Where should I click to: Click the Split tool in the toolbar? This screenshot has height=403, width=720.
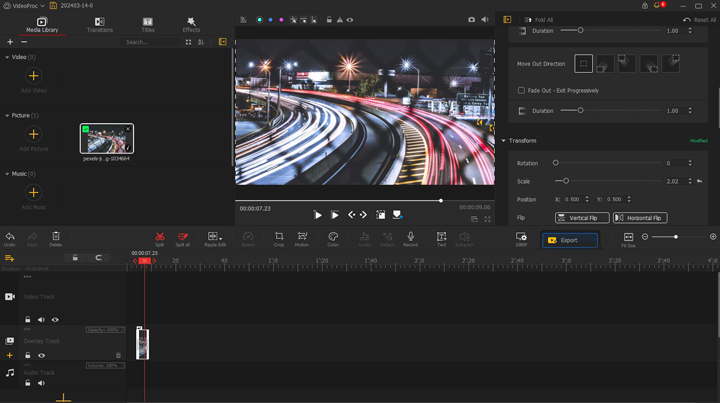[159, 238]
